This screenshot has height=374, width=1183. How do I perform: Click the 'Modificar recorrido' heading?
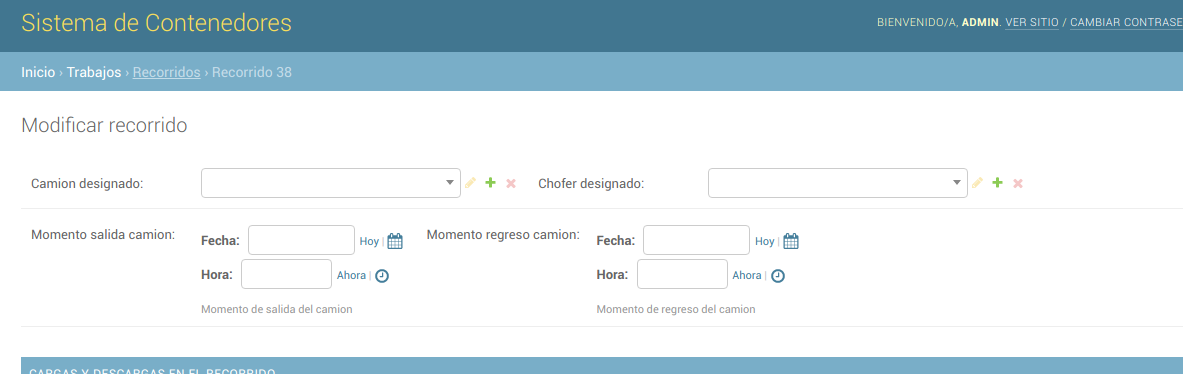104,125
